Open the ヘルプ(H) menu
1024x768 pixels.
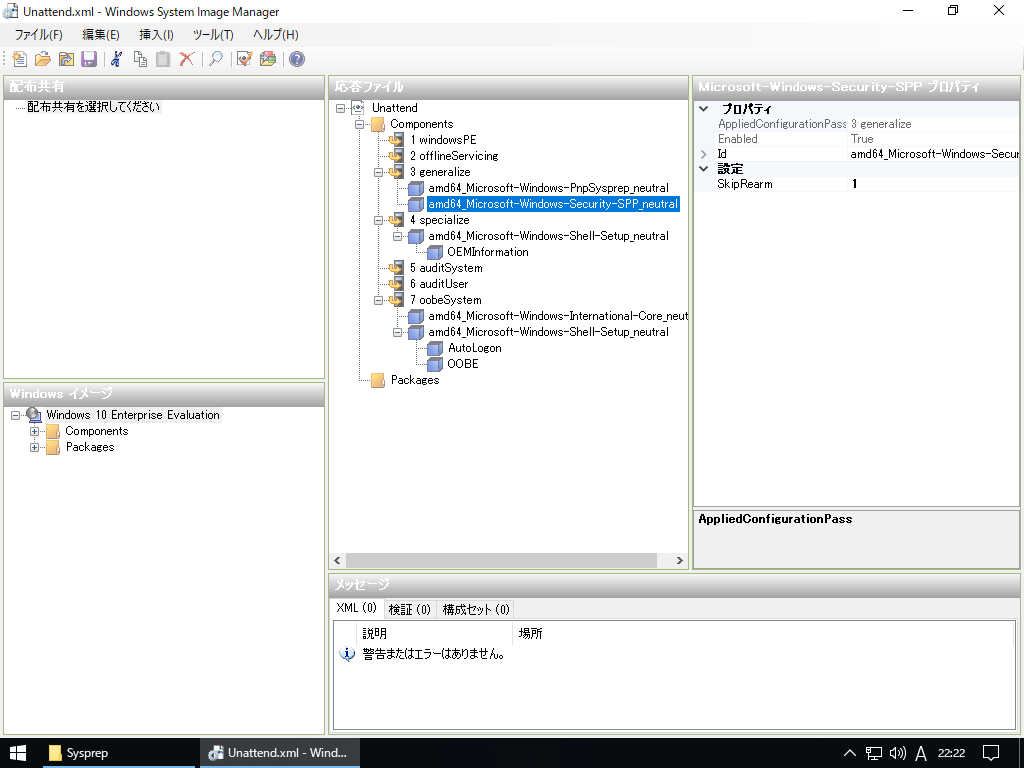pyautogui.click(x=276, y=35)
